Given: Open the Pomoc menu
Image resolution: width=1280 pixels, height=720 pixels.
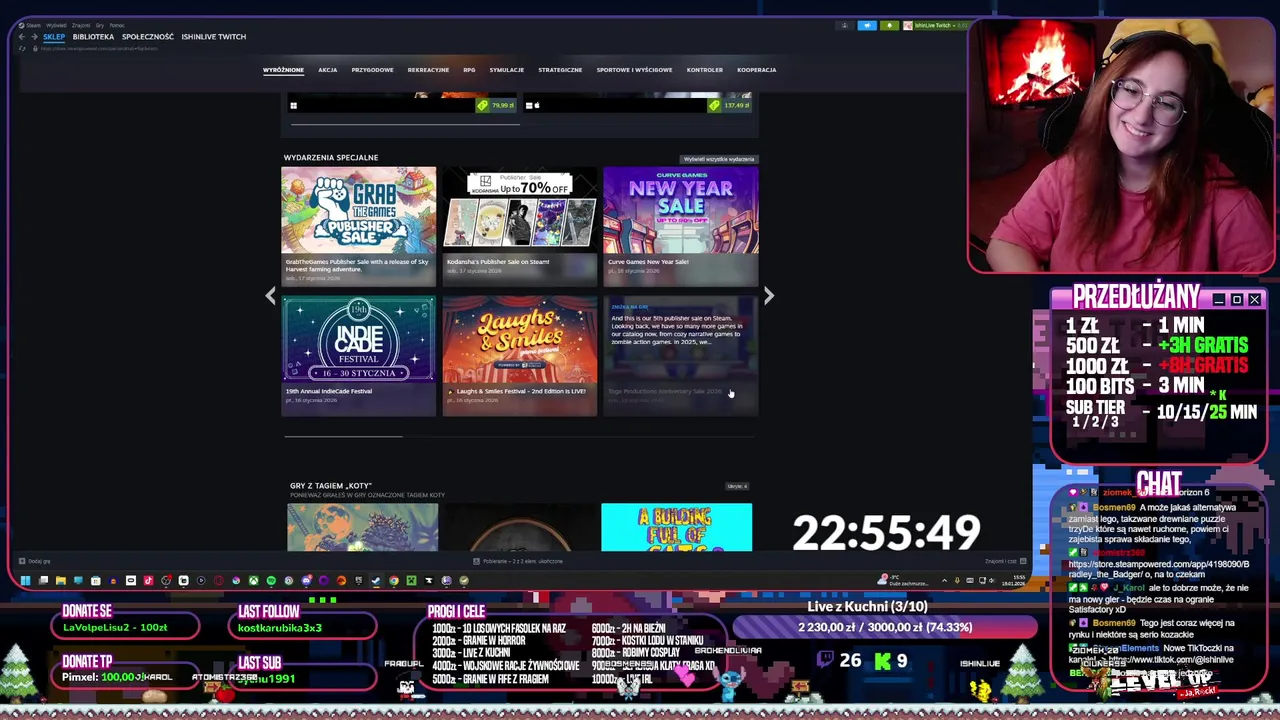Looking at the screenshot, I should coord(117,25).
